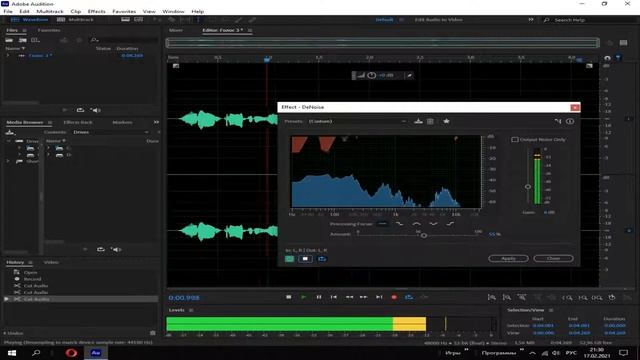Screen dimensions: 640x360
Task: Open the Multitrack menu
Action: (50, 11)
